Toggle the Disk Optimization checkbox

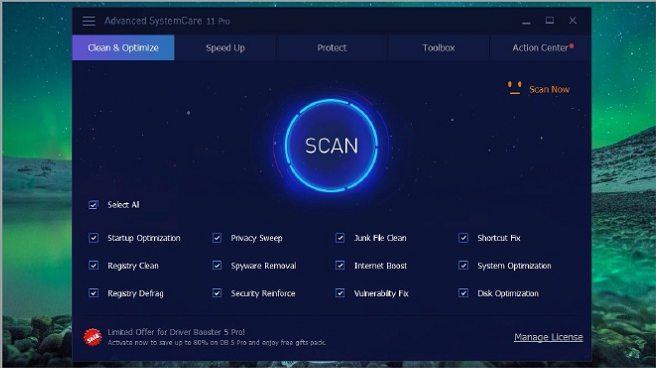coord(463,293)
